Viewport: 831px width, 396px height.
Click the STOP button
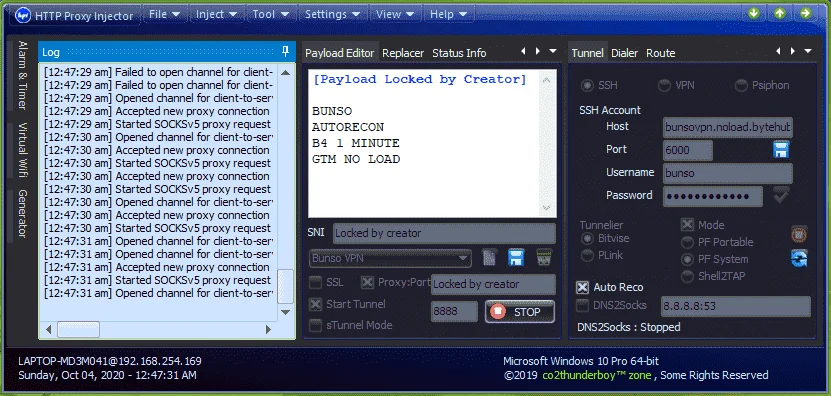pyautogui.click(x=519, y=312)
